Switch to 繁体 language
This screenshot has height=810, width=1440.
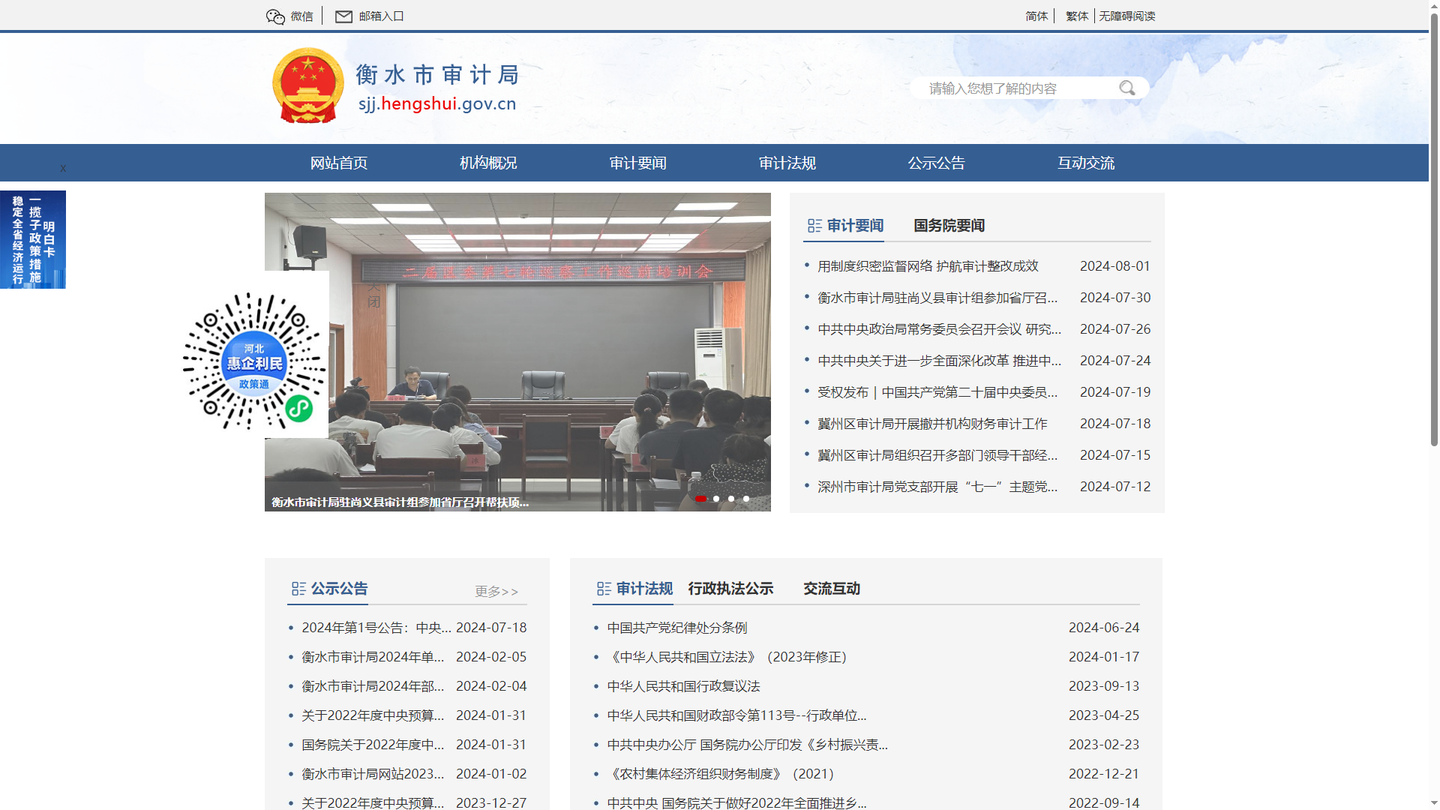coord(1077,16)
